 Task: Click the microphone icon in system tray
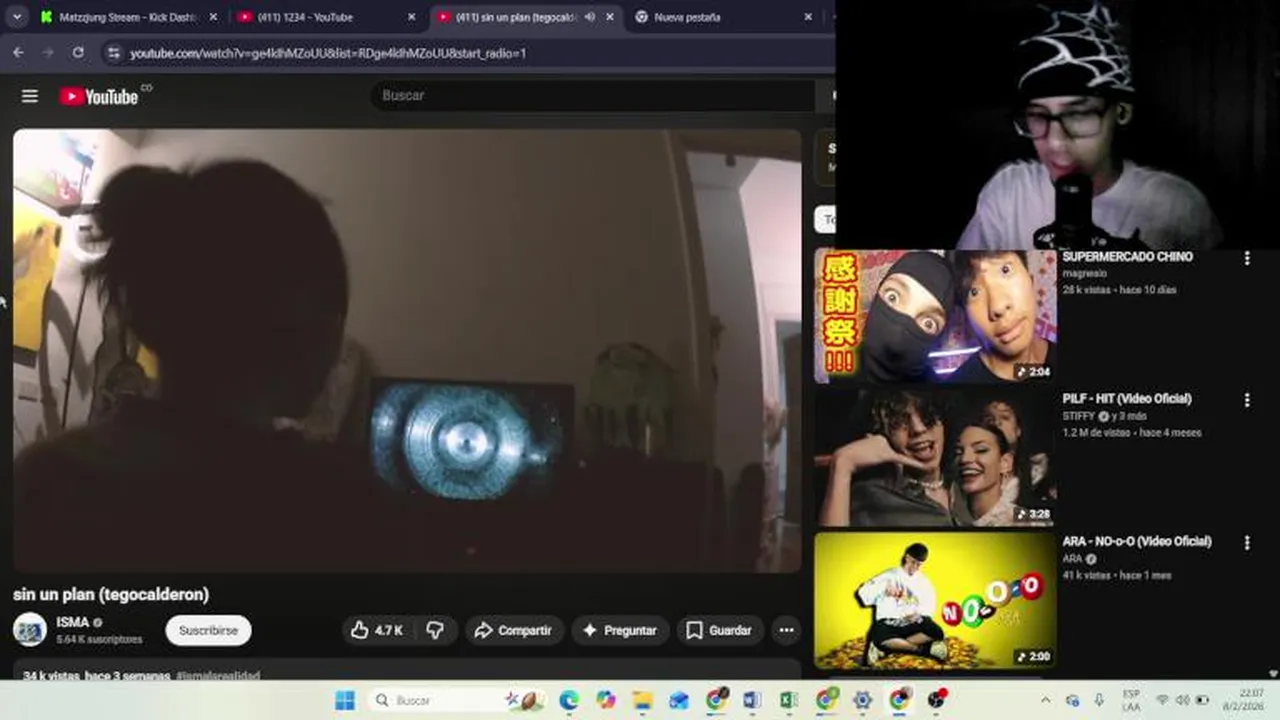tap(1099, 700)
